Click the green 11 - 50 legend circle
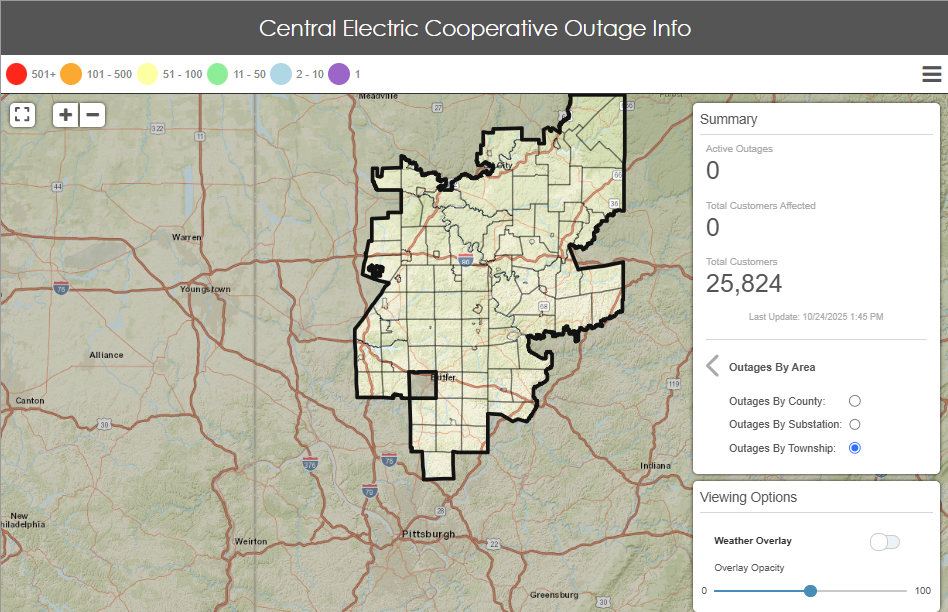 pyautogui.click(x=218, y=74)
